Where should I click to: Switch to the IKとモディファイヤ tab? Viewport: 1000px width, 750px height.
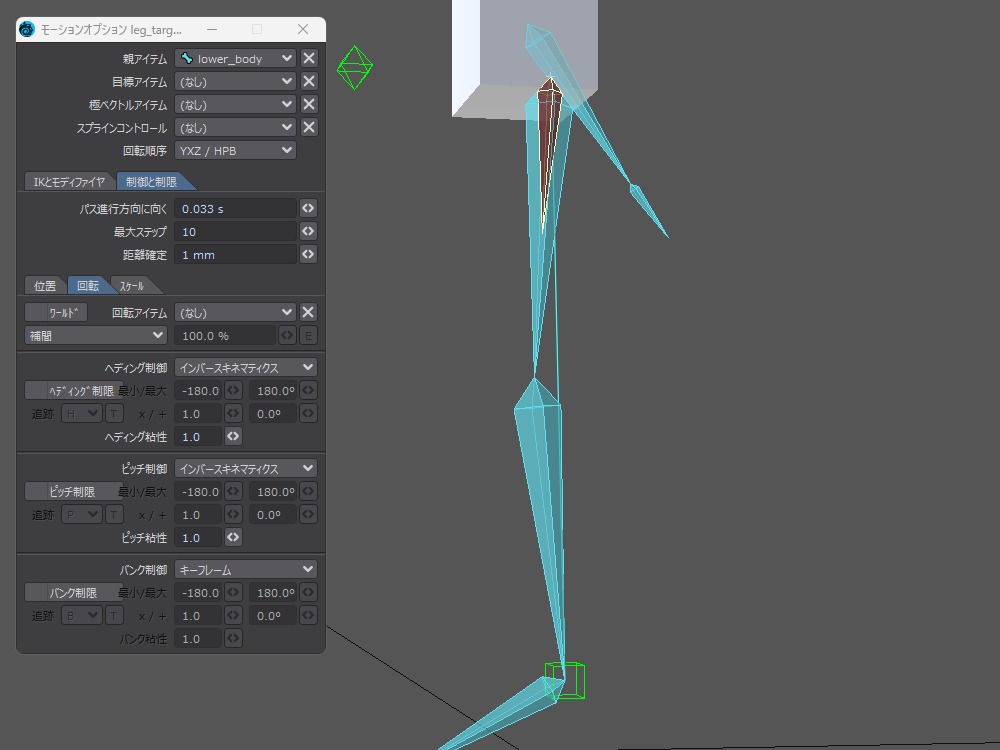pyautogui.click(x=68, y=181)
